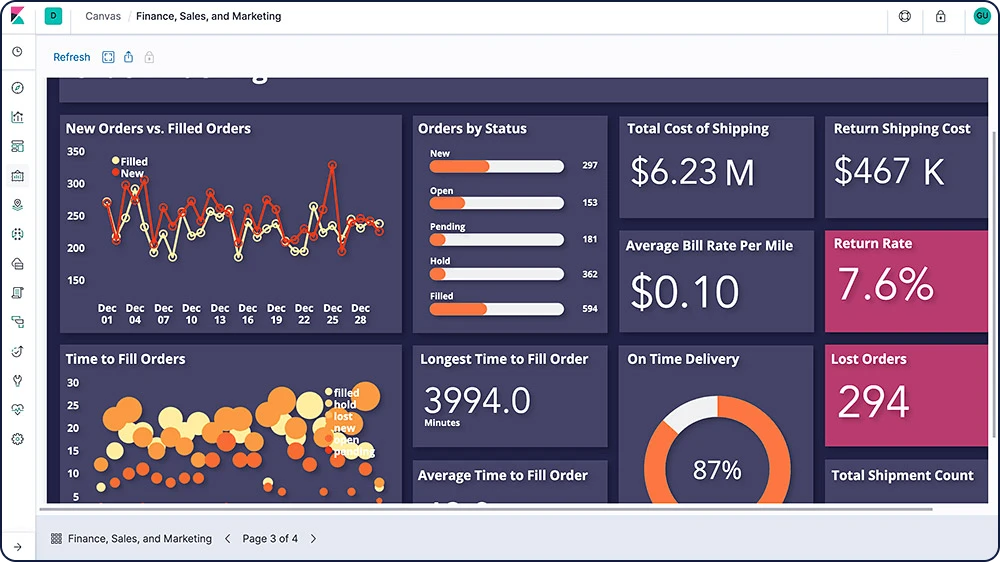This screenshot has width=1000, height=562.
Task: Open the Maps pin icon in sidebar
Action: (18, 205)
